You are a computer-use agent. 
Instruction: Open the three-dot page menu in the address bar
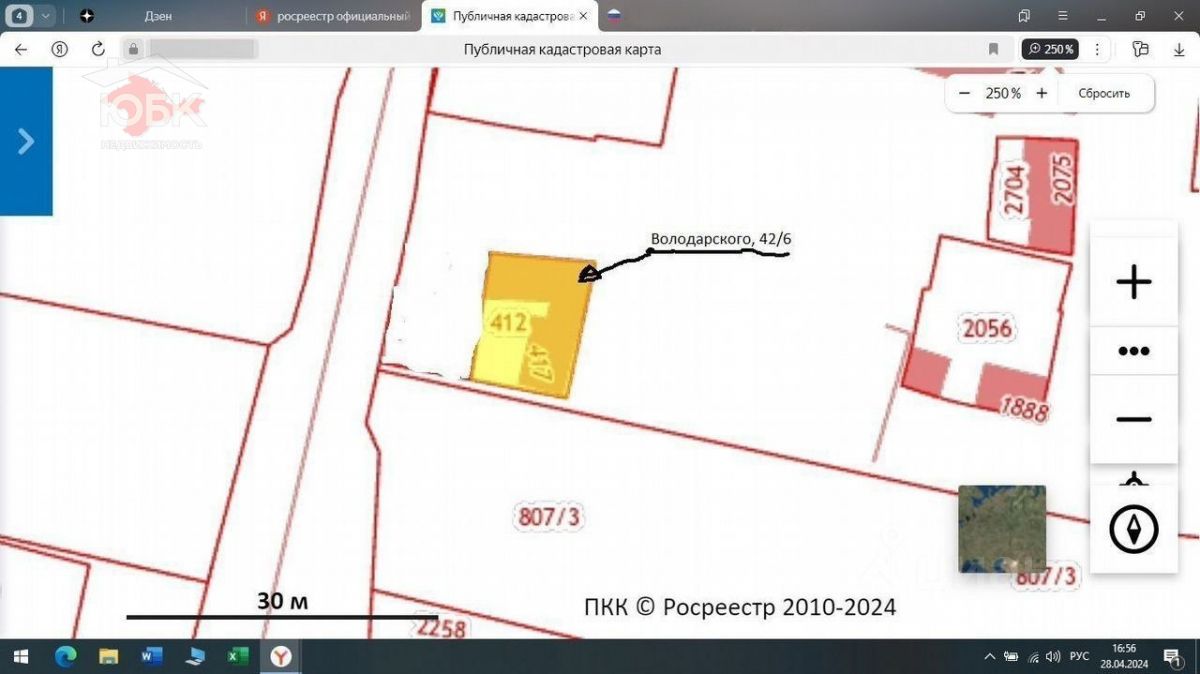click(x=1098, y=49)
